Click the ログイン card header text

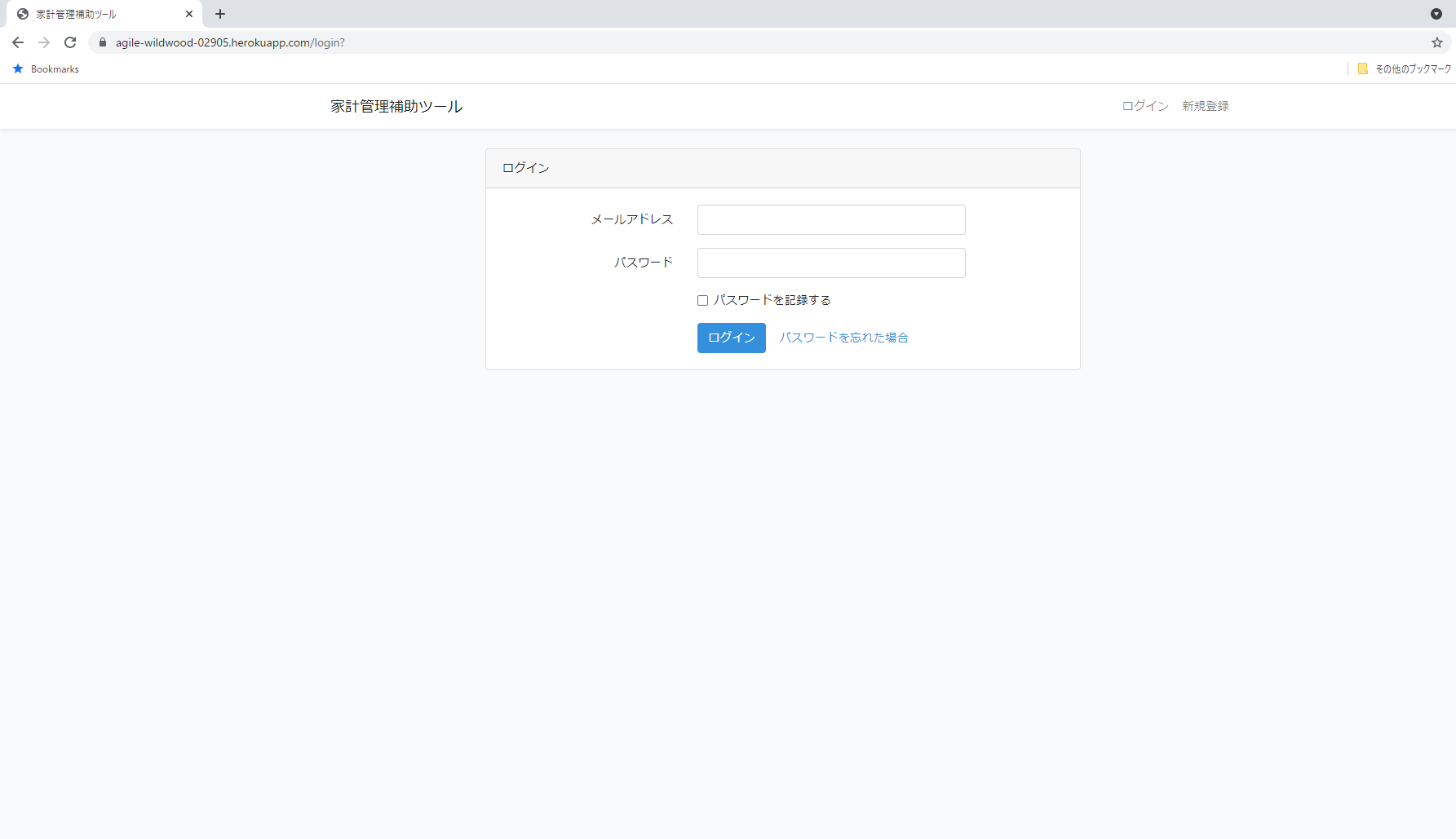526,168
